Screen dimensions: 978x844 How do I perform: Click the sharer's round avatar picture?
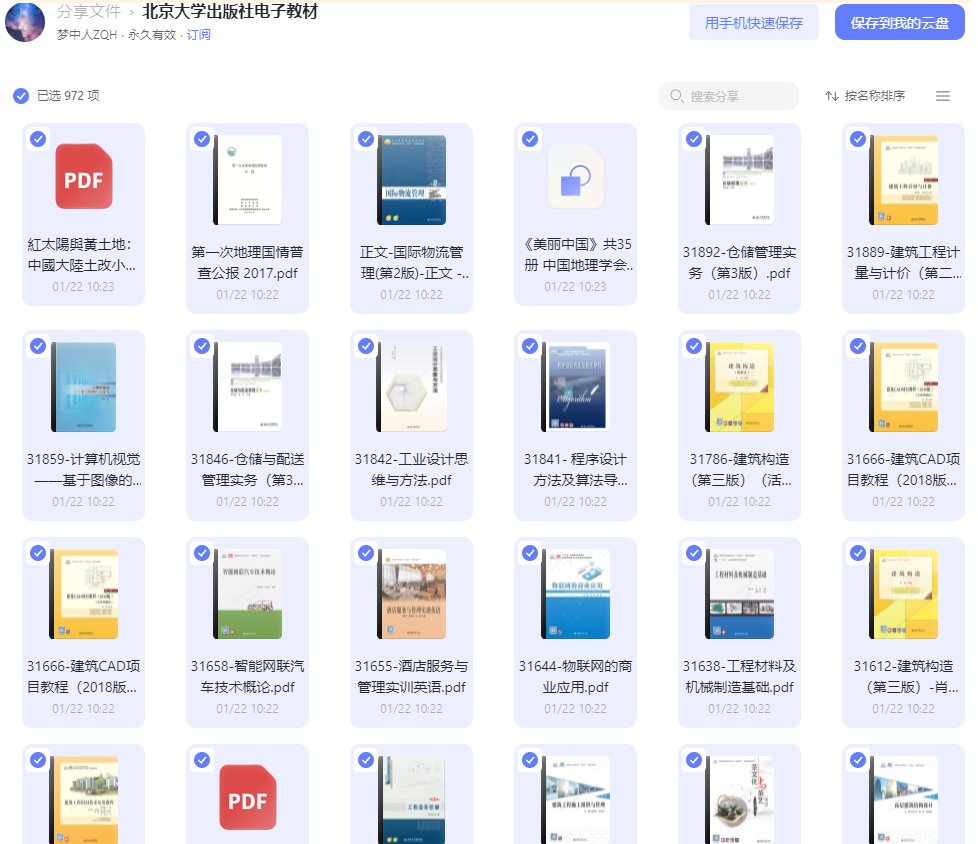coord(25,22)
